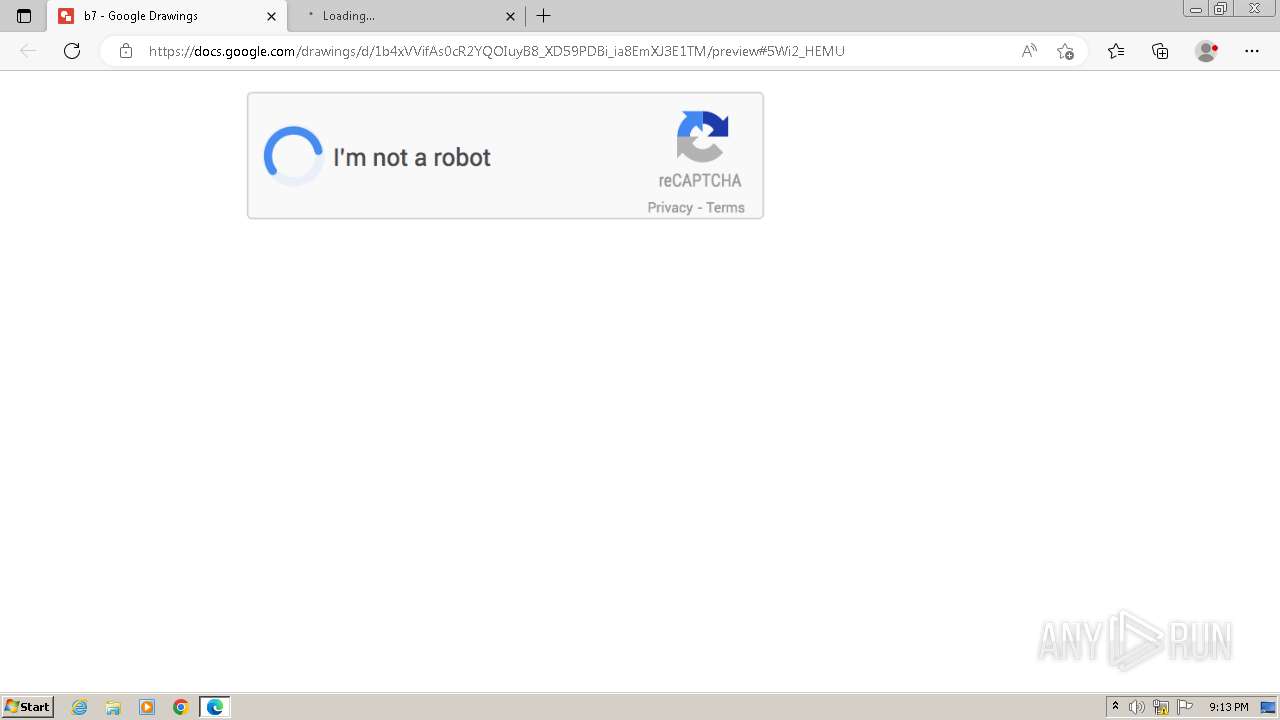Open Action Center flag icon
Image resolution: width=1280 pixels, height=720 pixels.
point(1185,707)
